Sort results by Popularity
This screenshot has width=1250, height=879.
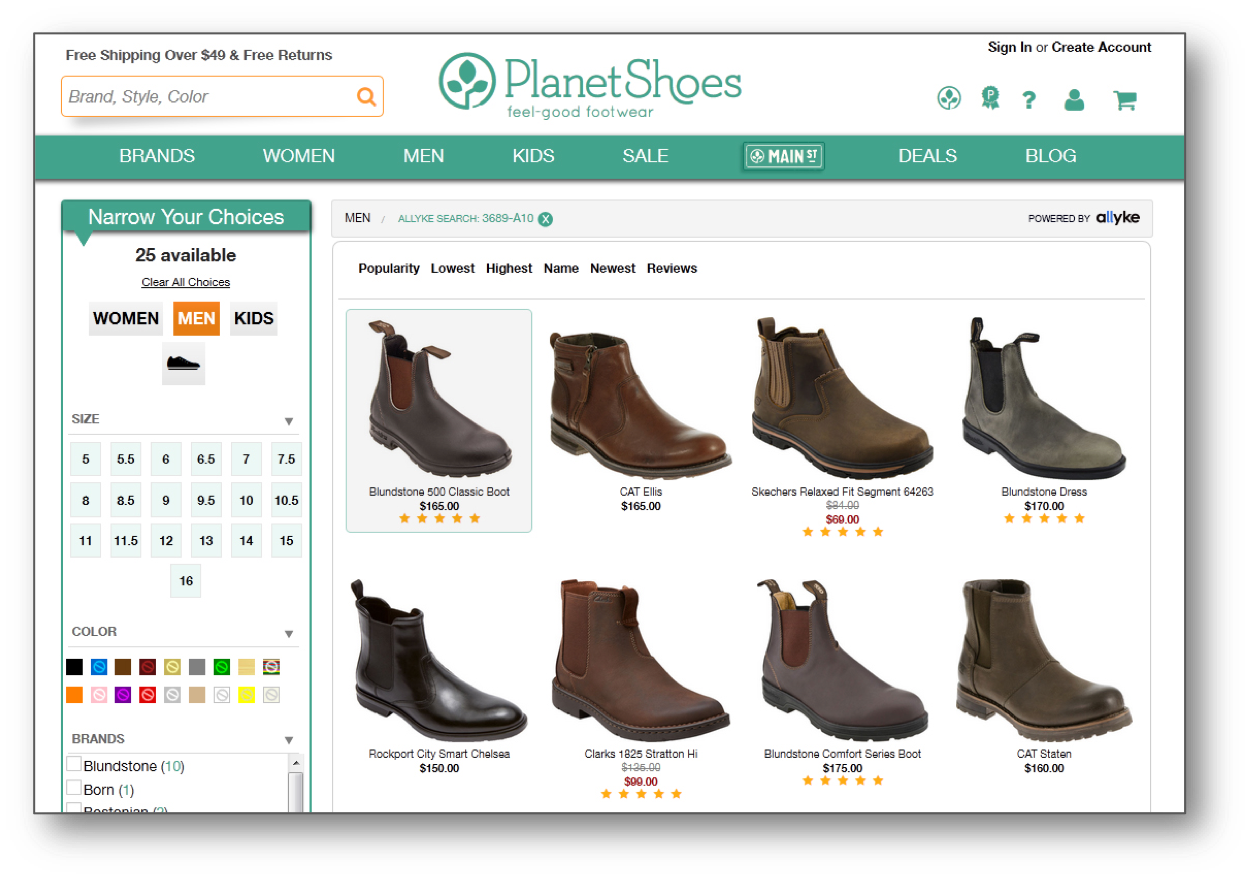pyautogui.click(x=389, y=269)
